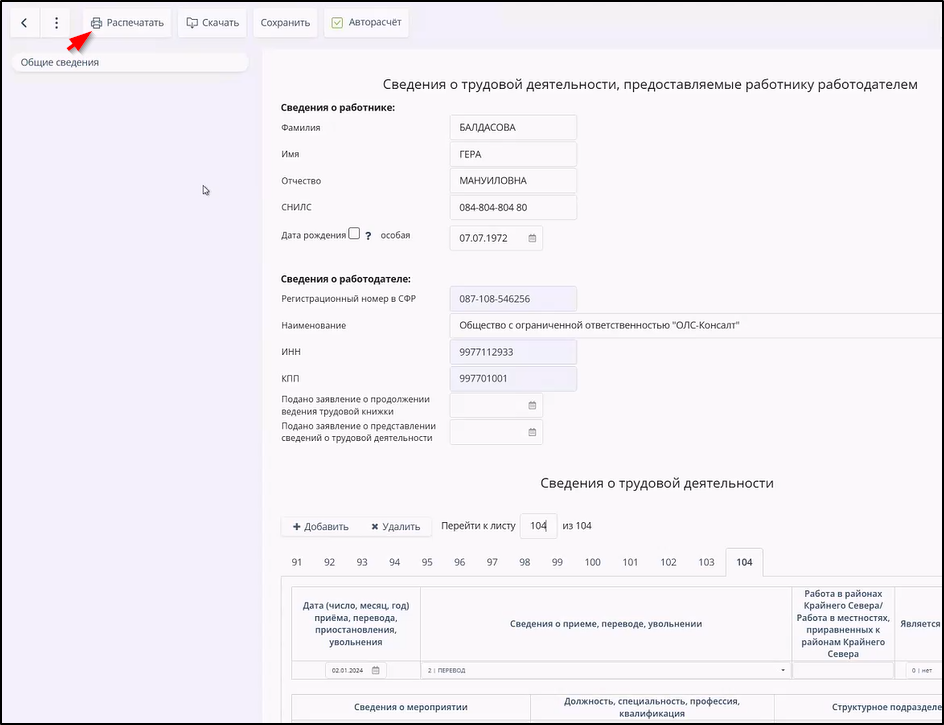Toggle the Авторасчёт checkbox

coord(338,23)
